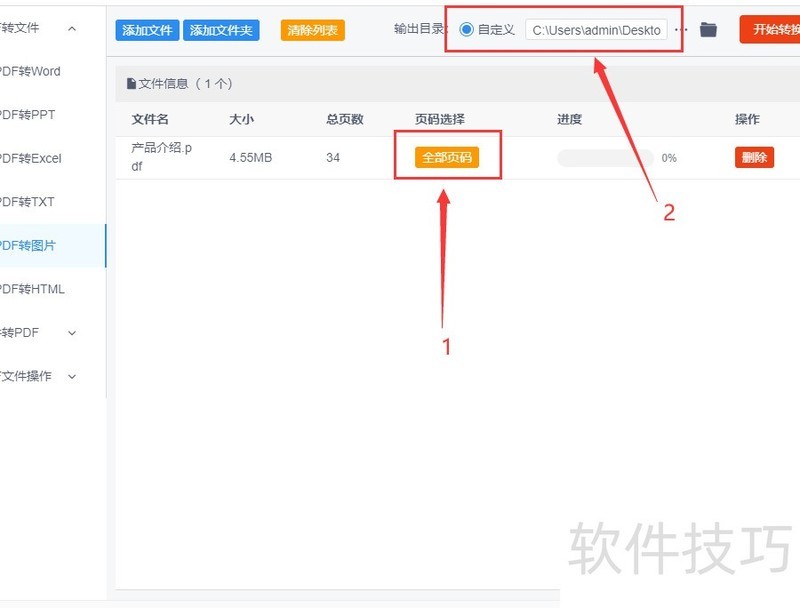Click the 页码选择 column header

440,119
